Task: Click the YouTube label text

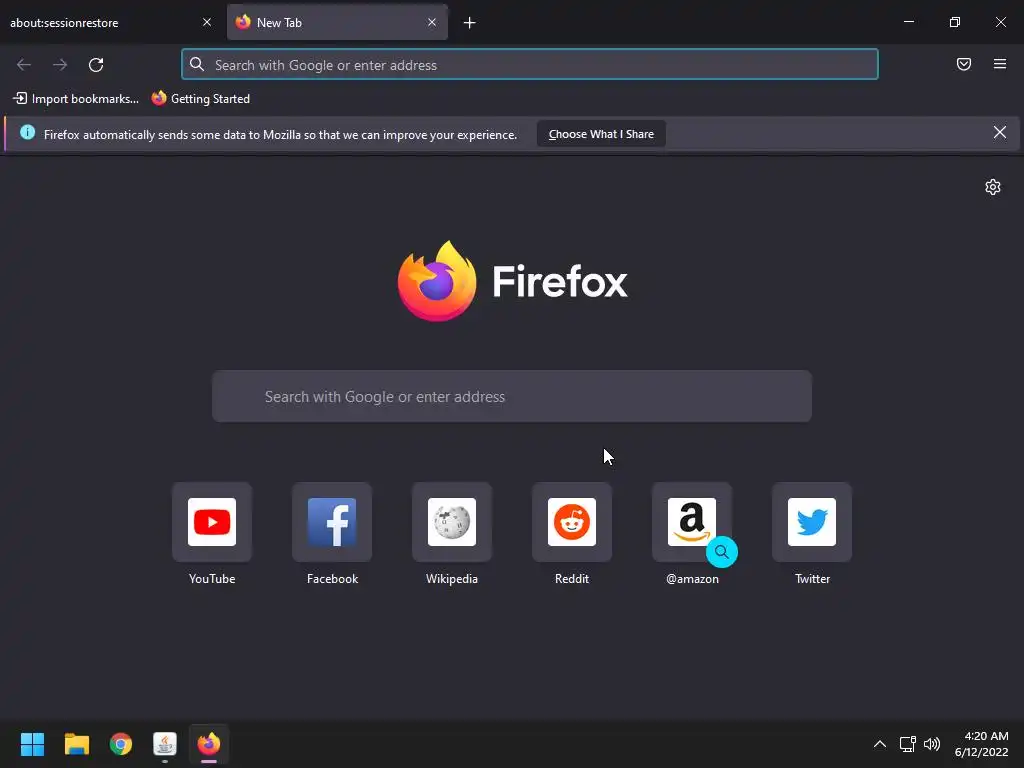Action: click(x=212, y=579)
